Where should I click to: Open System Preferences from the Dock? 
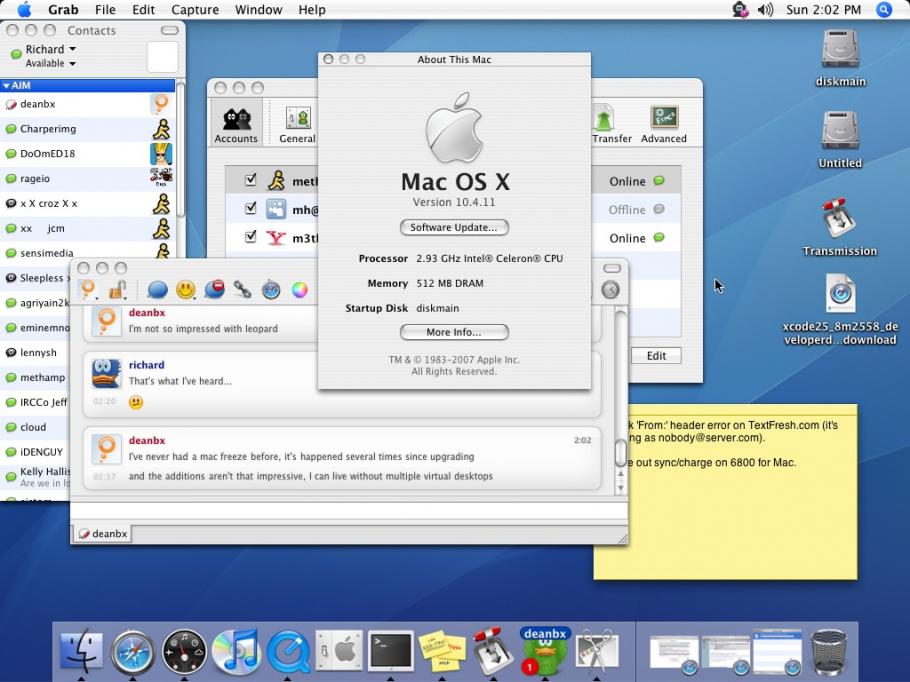point(339,652)
